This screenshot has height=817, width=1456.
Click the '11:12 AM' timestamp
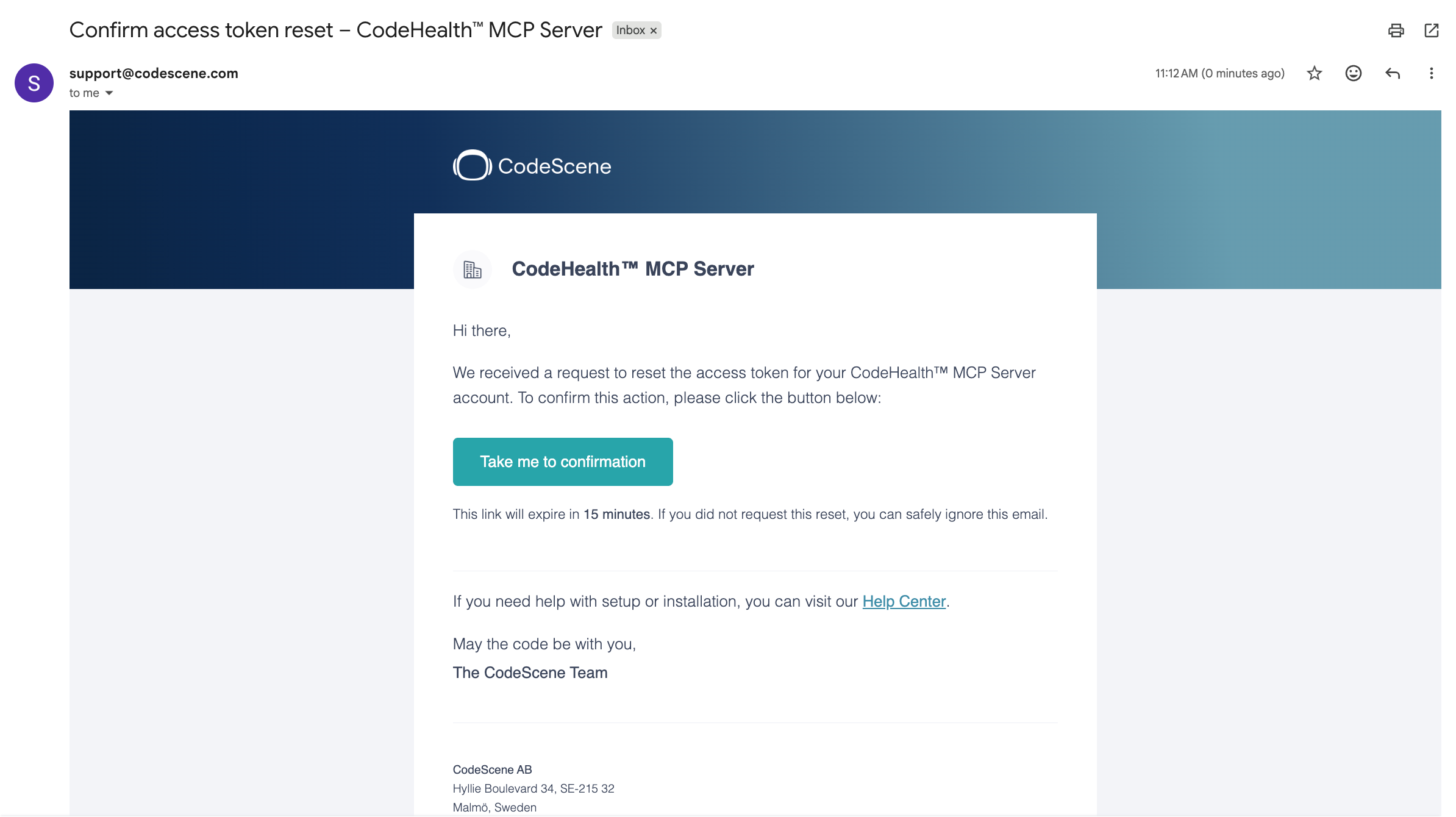coord(1176,74)
